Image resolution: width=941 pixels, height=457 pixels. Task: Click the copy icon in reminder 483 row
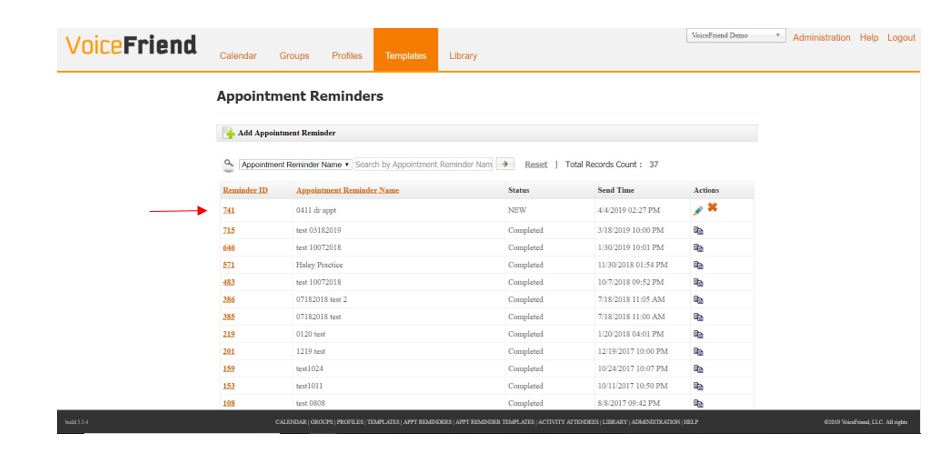tap(699, 282)
